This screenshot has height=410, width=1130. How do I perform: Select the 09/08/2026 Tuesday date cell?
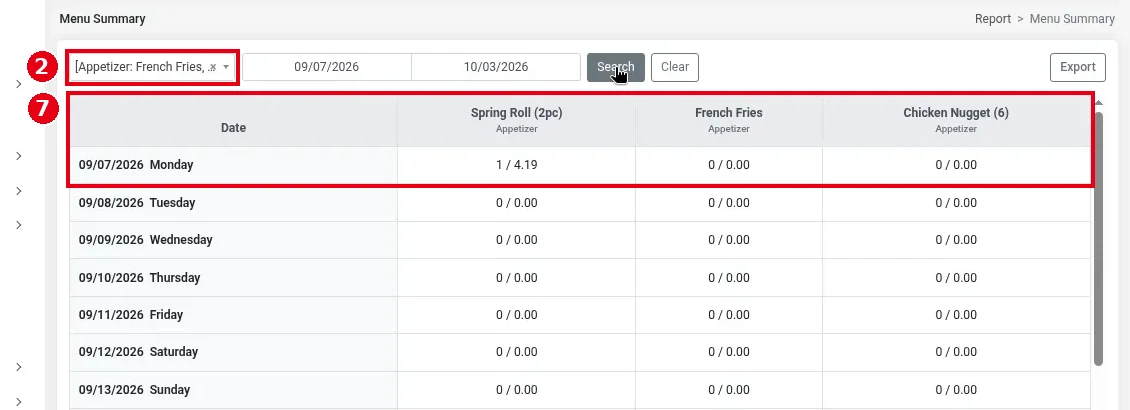233,202
